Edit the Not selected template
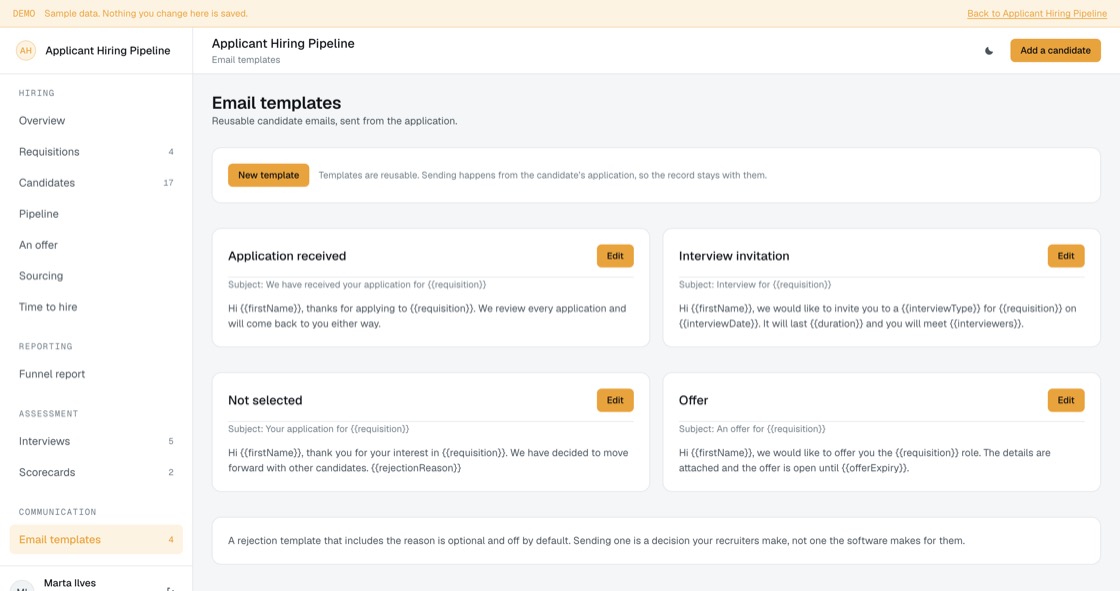 615,400
